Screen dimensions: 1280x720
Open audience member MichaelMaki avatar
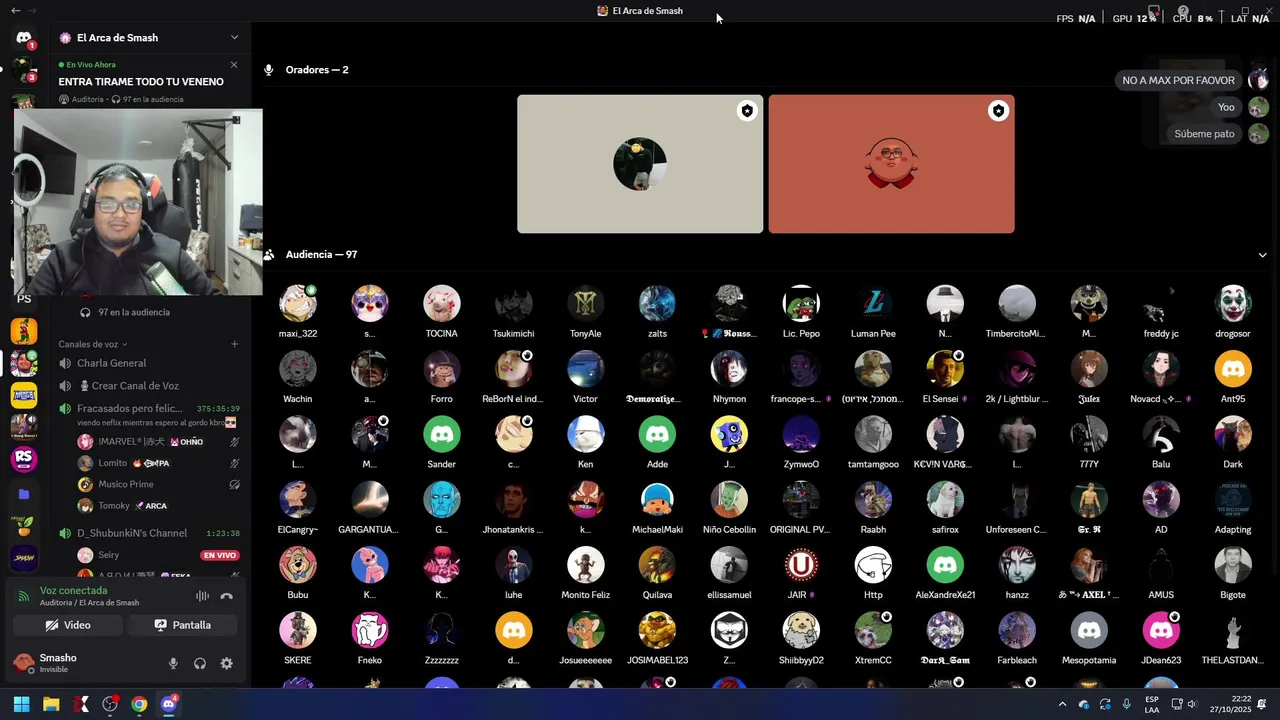tap(657, 499)
